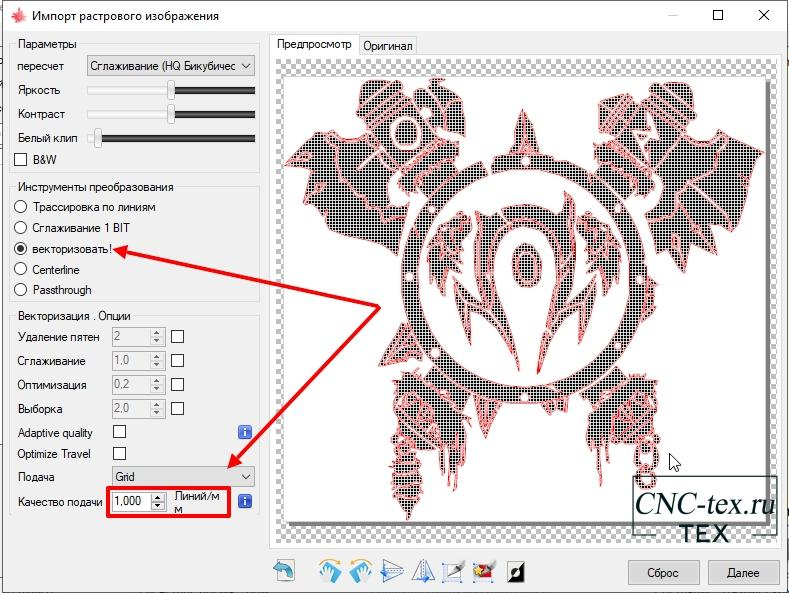
Task: Close the Импорт растрового изображения dialog
Action: [x=764, y=15]
